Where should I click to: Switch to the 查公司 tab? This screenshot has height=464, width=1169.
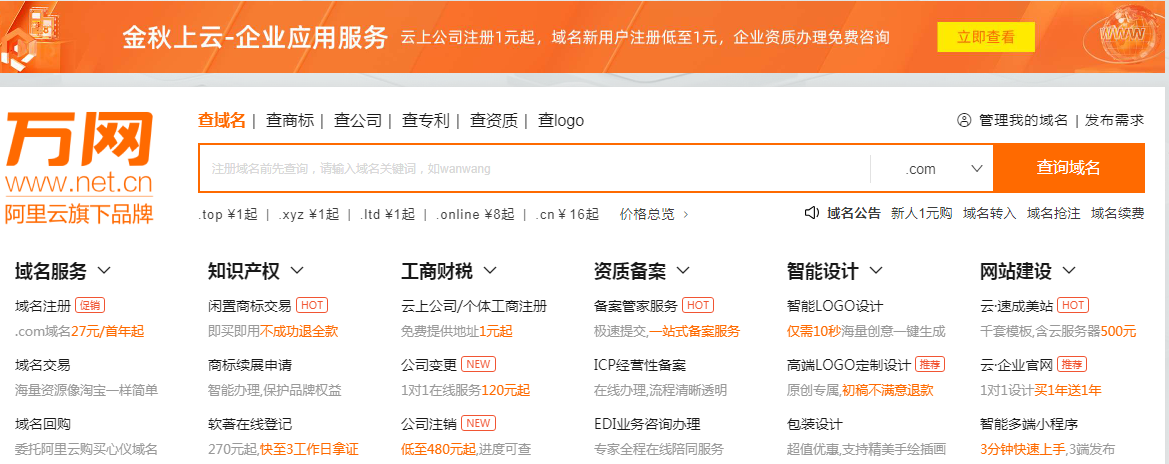[358, 120]
